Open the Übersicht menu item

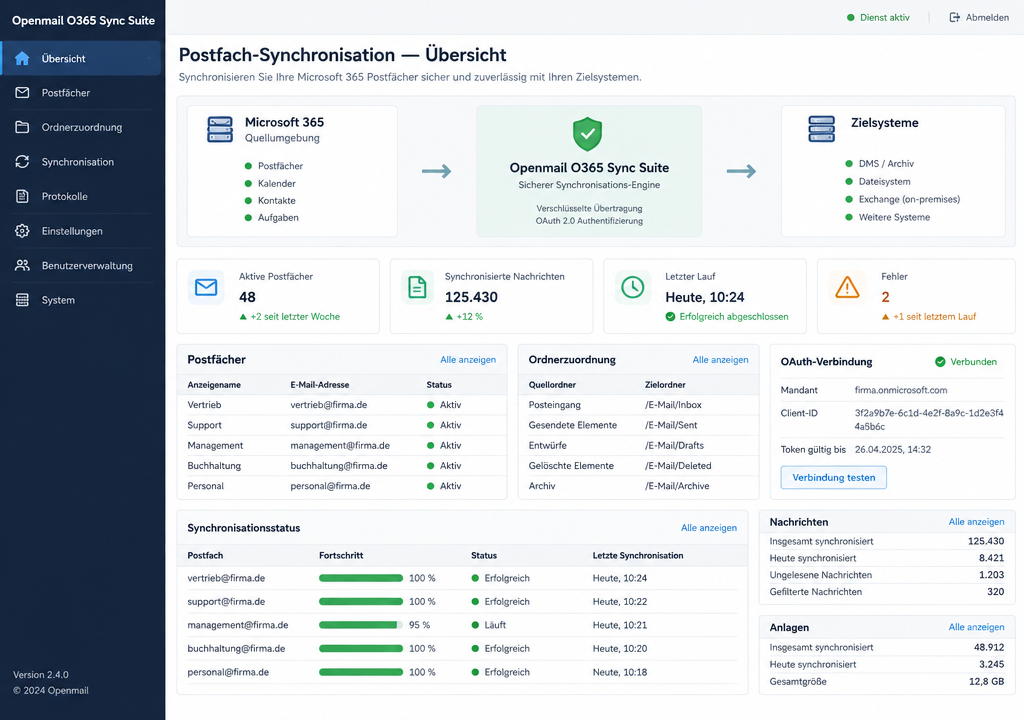point(81,58)
